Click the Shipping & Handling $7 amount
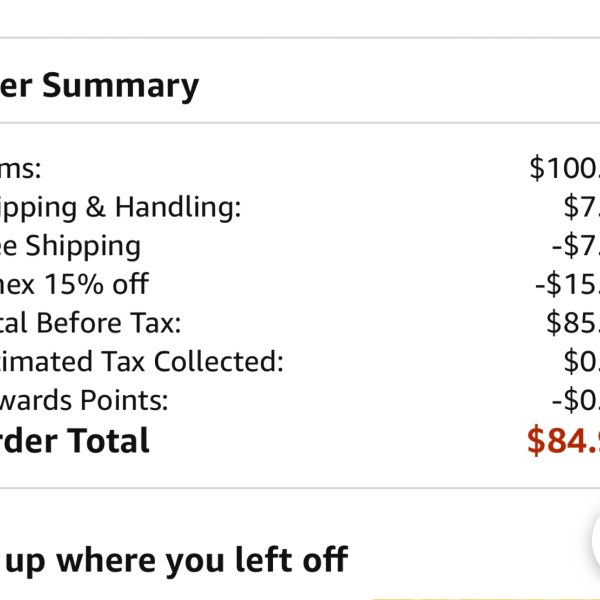 coord(582,207)
